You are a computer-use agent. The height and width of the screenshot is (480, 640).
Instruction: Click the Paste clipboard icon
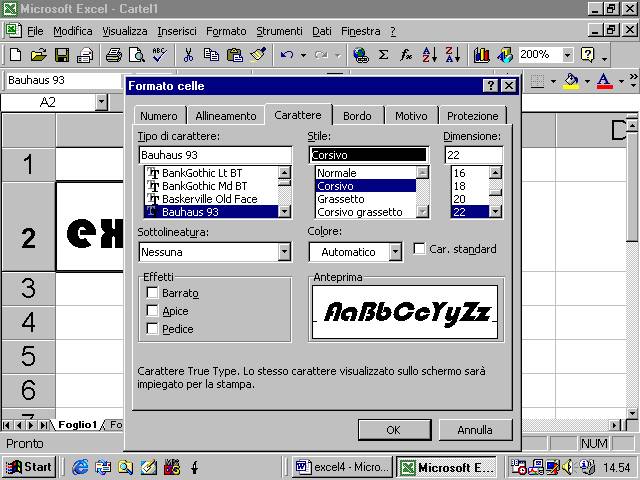point(235,55)
